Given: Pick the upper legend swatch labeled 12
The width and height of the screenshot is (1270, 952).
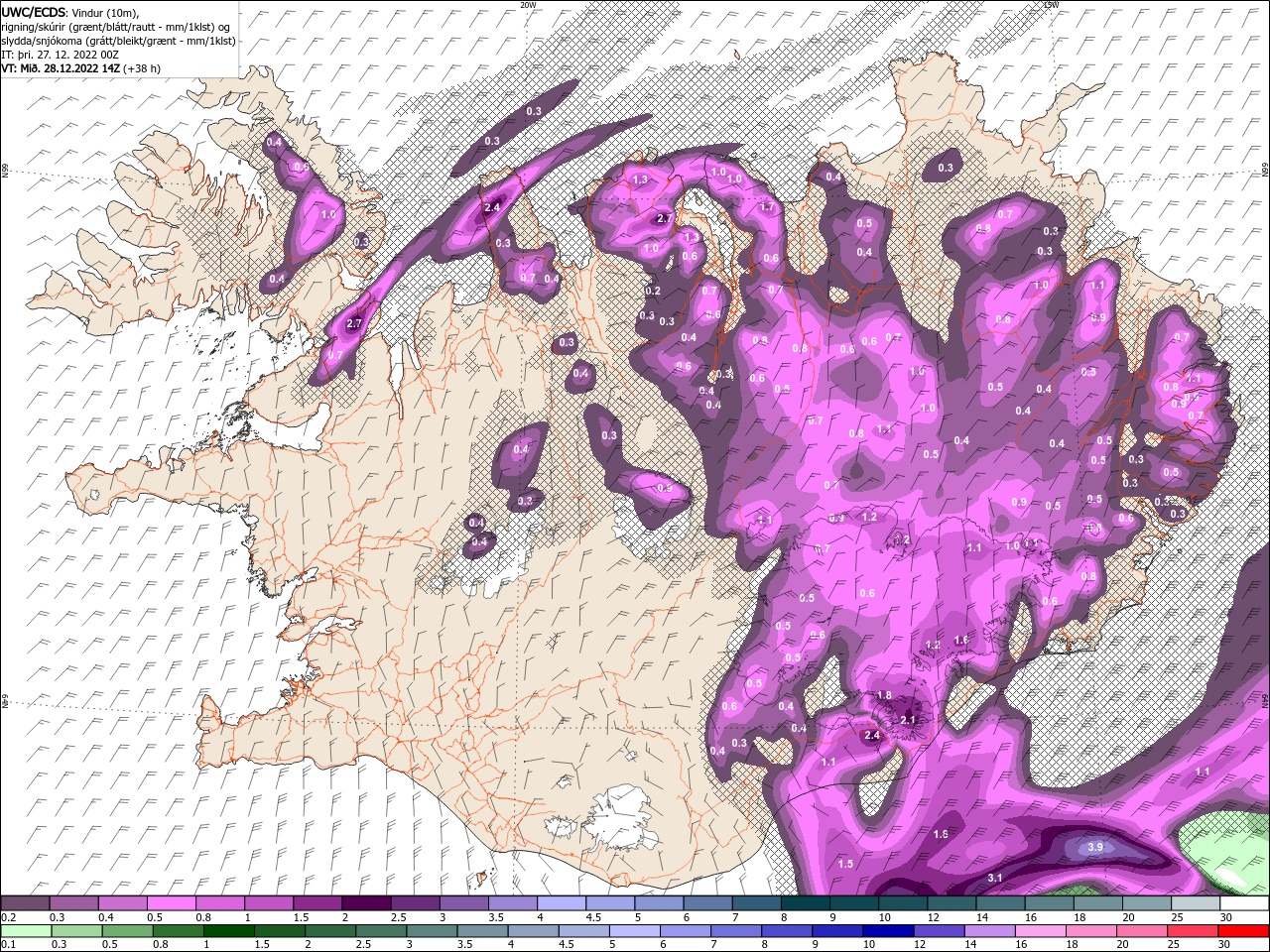Looking at the screenshot, I should click(x=952, y=903).
